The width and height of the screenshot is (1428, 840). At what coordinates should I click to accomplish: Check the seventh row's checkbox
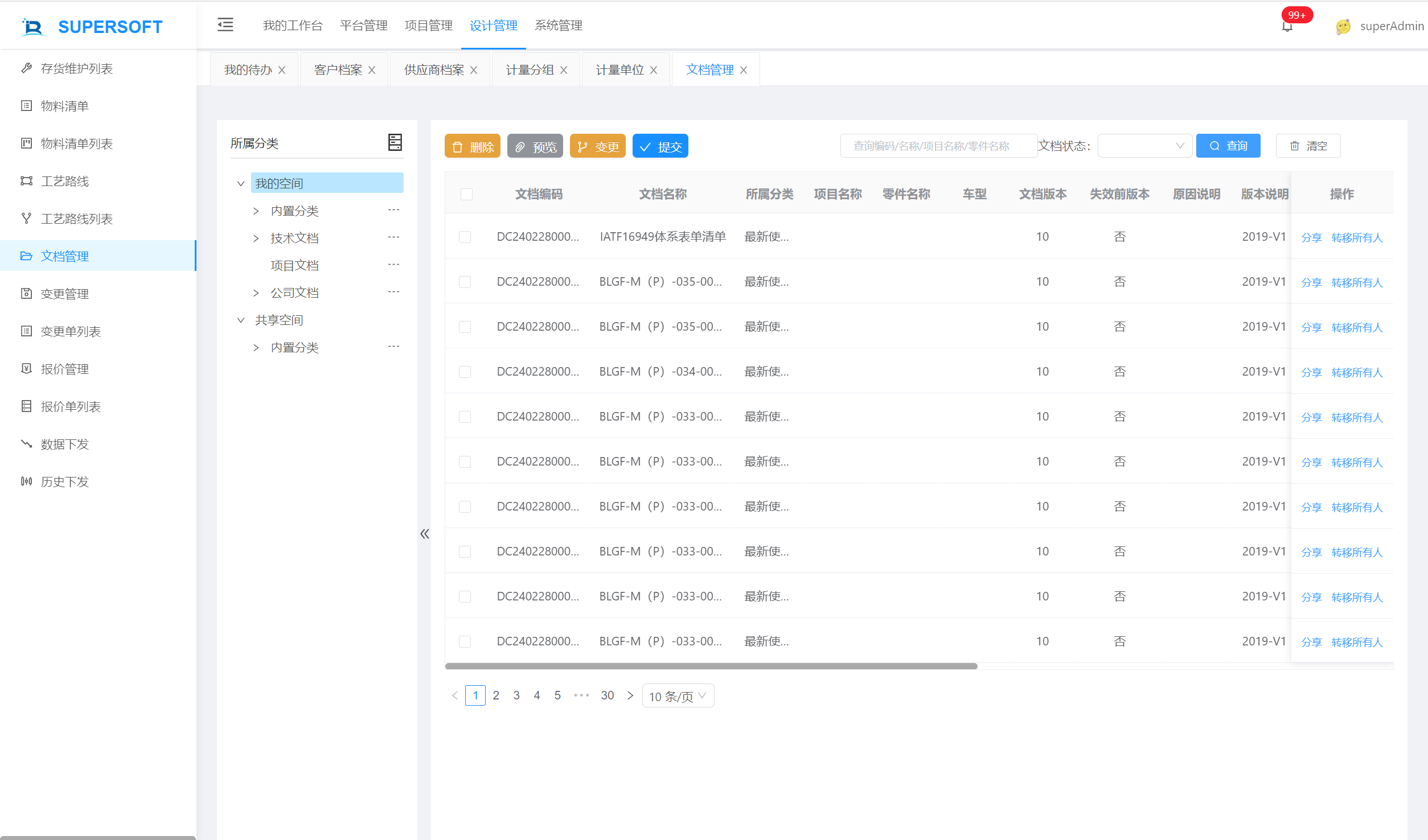click(x=465, y=507)
